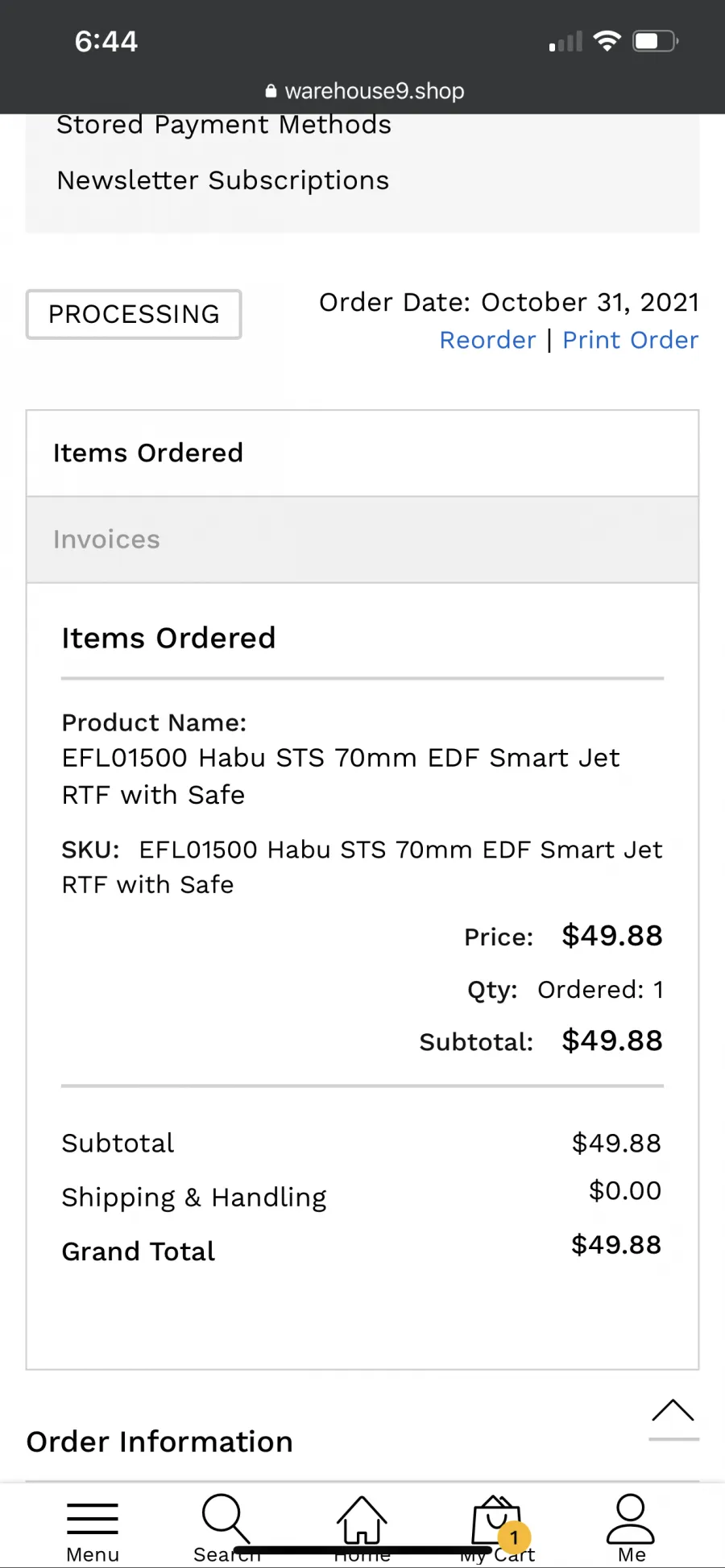Viewport: 725px width, 1568px height.
Task: Go to Home via house icon
Action: click(362, 1520)
